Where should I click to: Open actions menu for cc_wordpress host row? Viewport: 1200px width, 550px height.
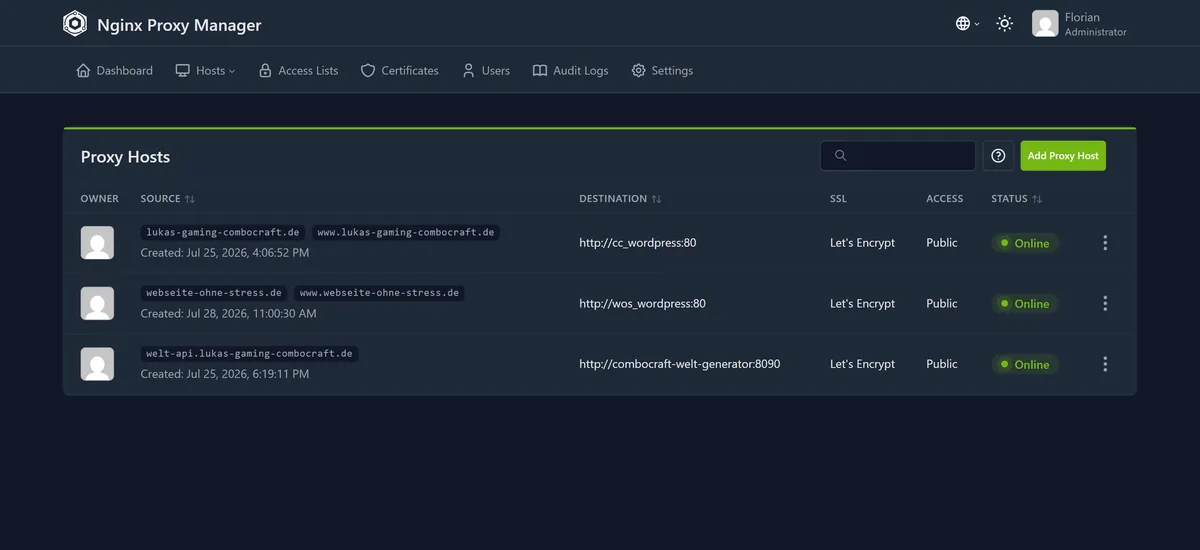click(x=1105, y=243)
